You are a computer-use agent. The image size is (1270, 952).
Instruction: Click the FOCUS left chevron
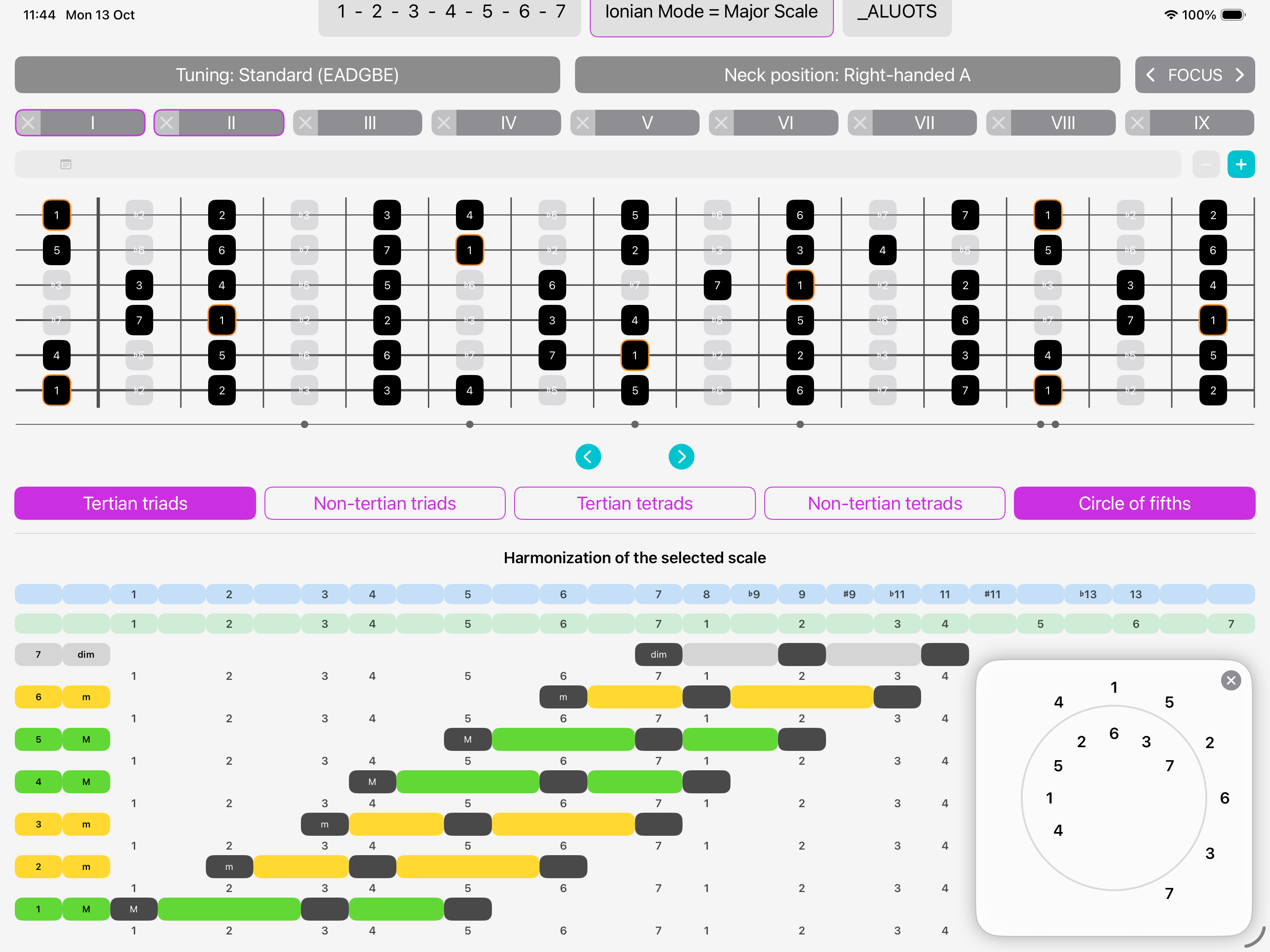(1150, 75)
